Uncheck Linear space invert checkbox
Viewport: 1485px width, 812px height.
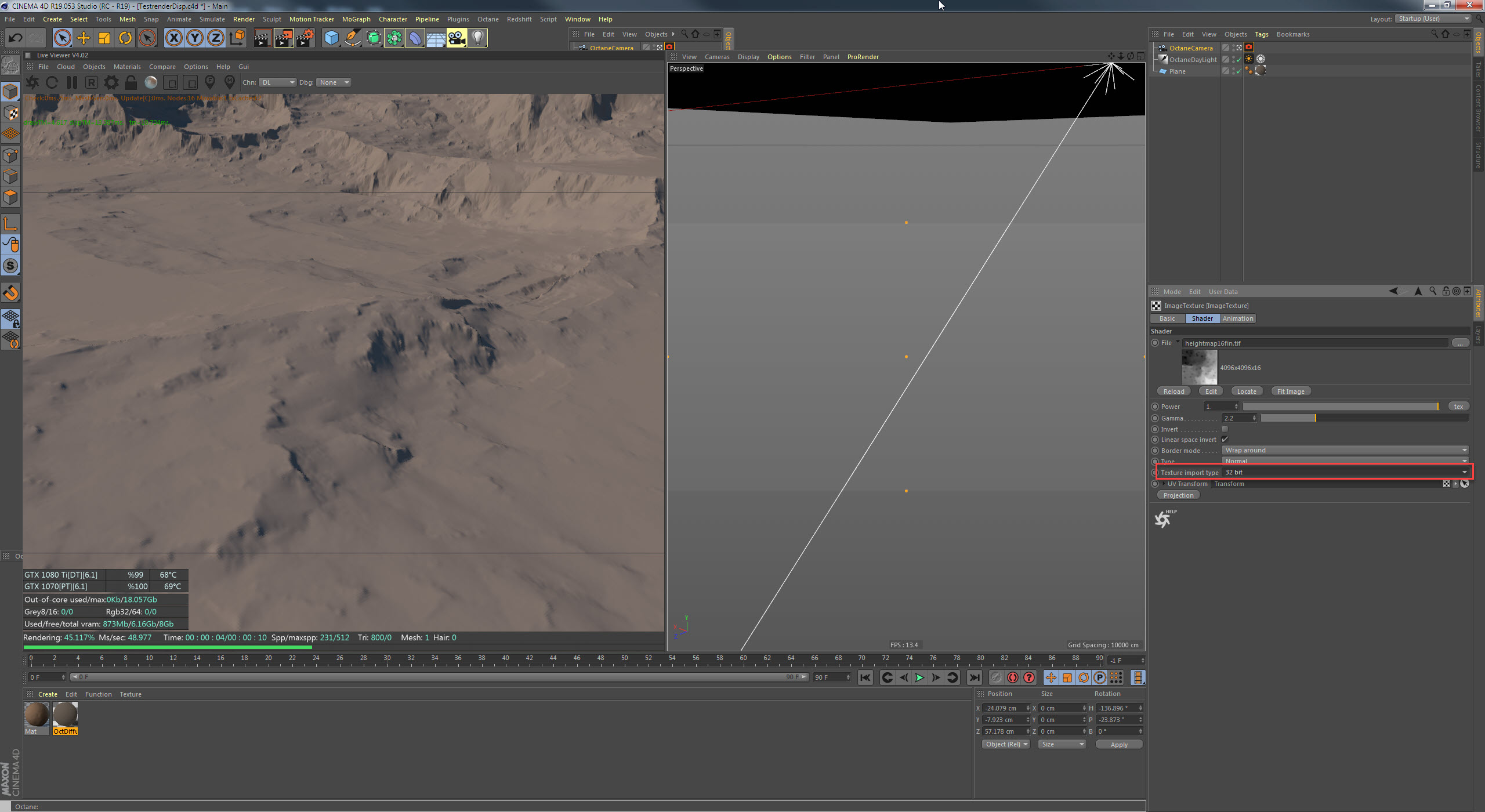pos(1225,440)
